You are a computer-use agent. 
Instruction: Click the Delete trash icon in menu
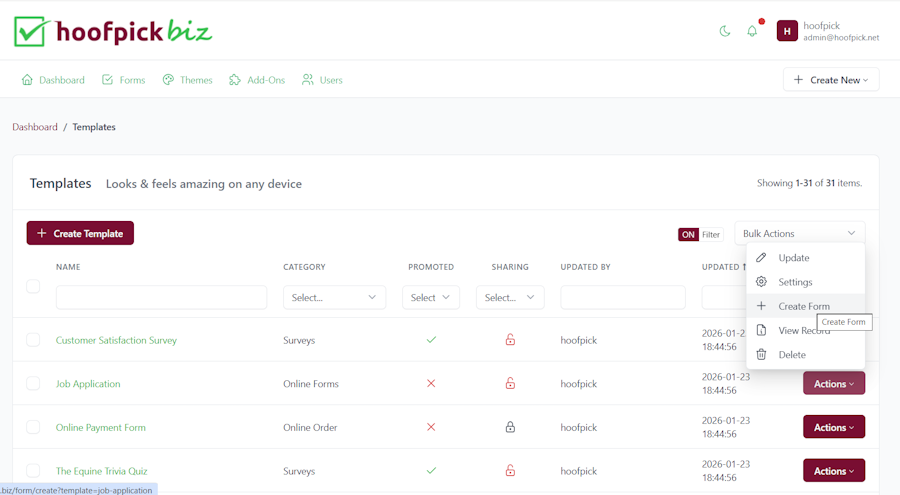pyautogui.click(x=761, y=354)
